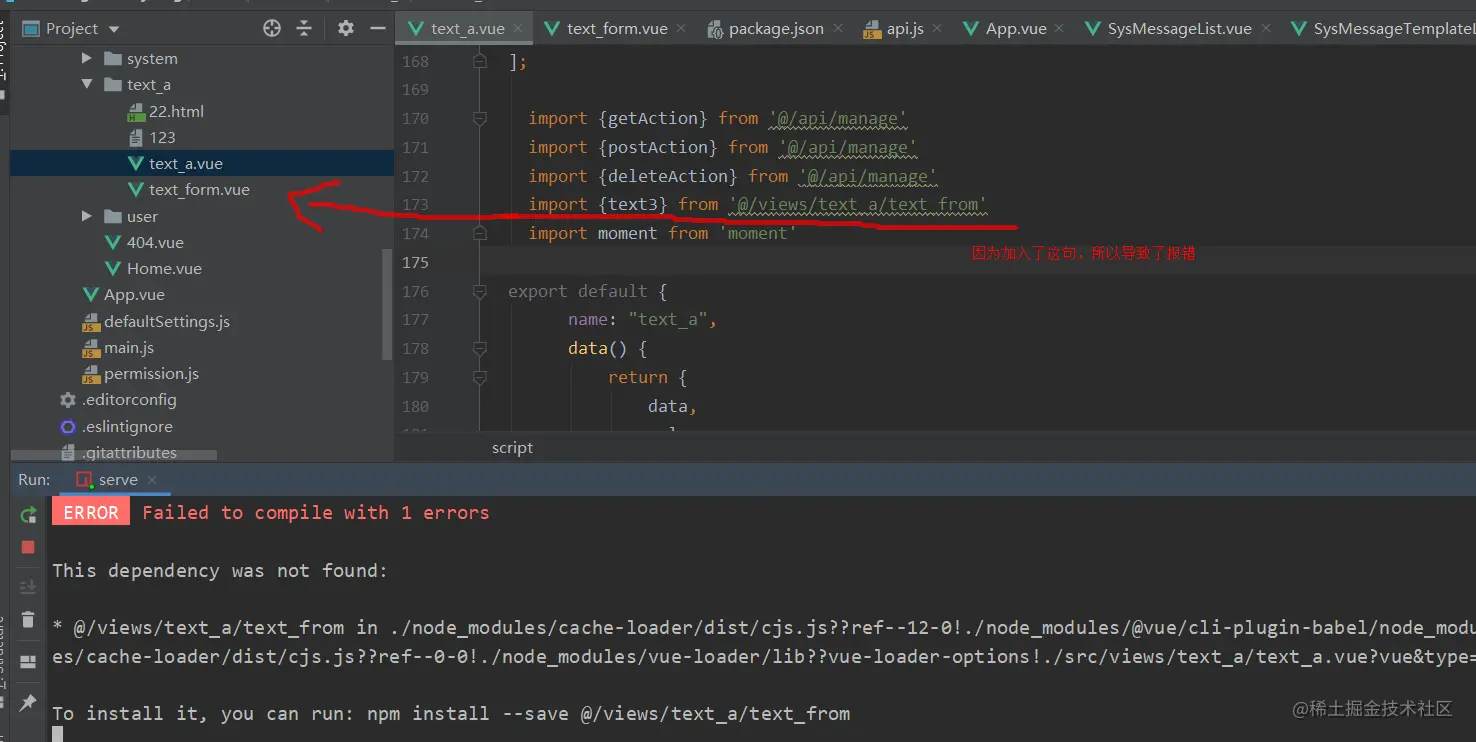Viewport: 1476px width, 742px height.
Task: Toggle fold marker at line 170 imports
Action: 480,118
